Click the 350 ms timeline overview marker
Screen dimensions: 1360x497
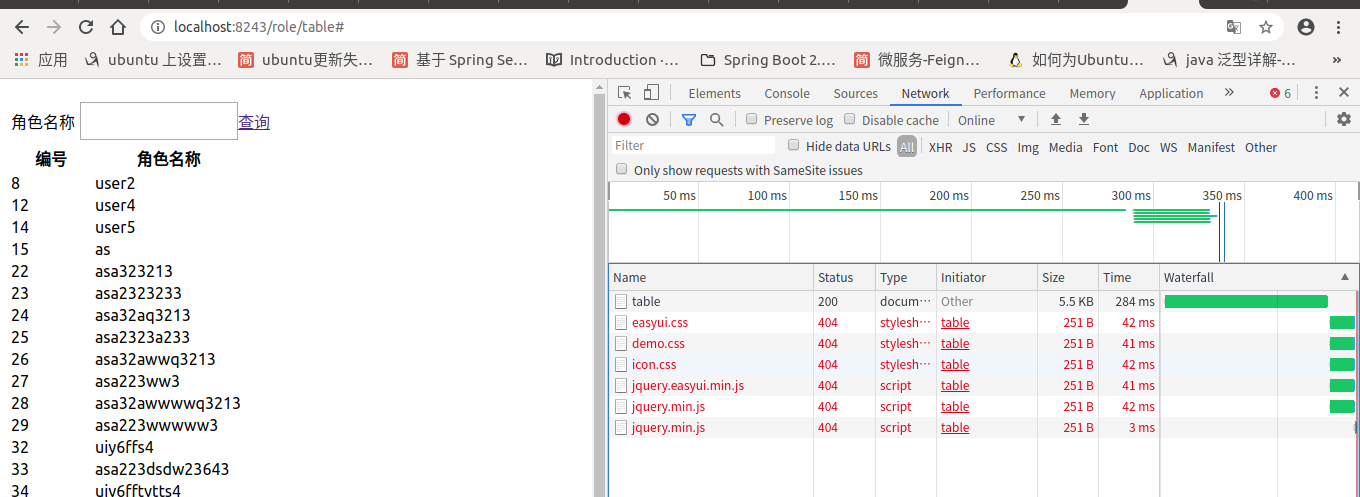point(1222,195)
